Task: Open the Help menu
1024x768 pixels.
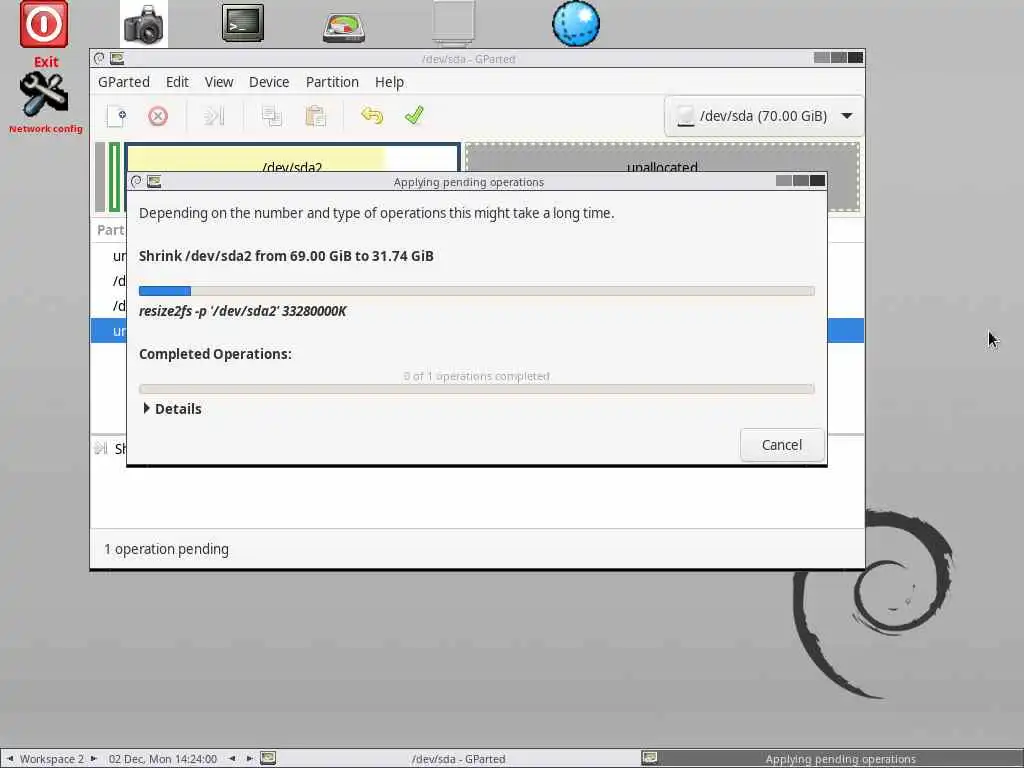Action: 389,82
